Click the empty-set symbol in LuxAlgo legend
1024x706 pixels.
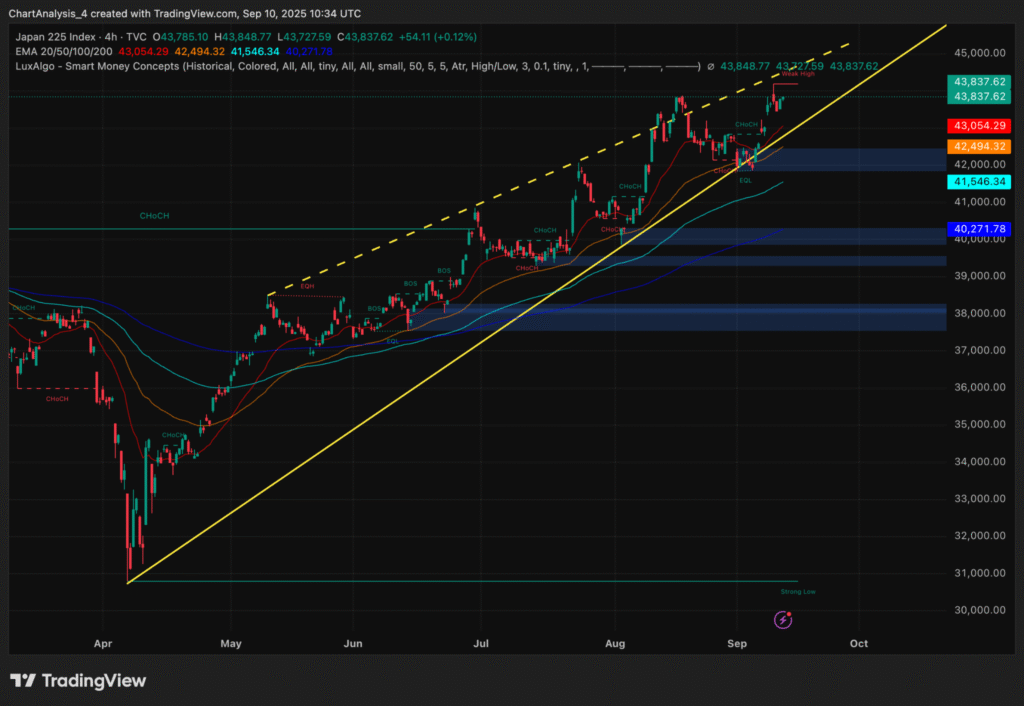(x=710, y=66)
